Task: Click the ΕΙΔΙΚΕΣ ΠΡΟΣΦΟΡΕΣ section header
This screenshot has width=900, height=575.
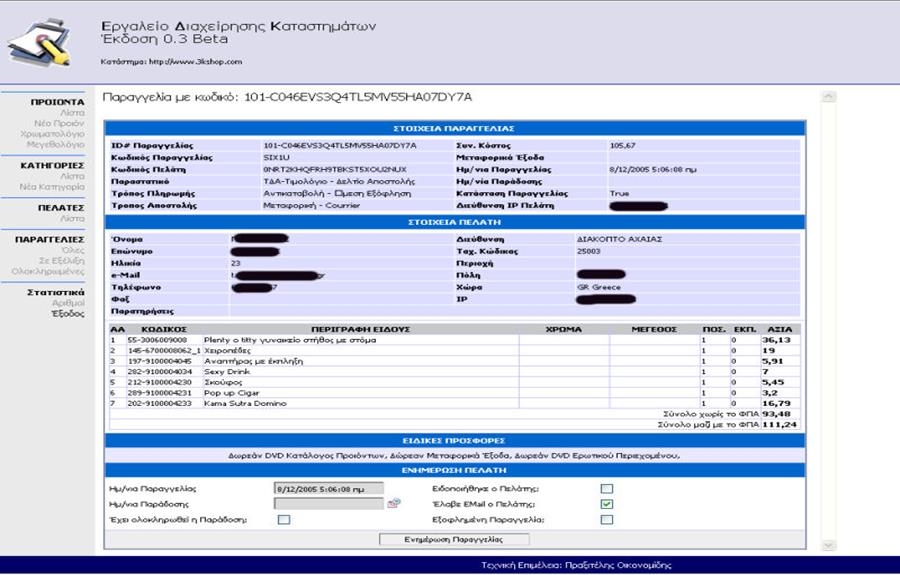Action: [455, 441]
